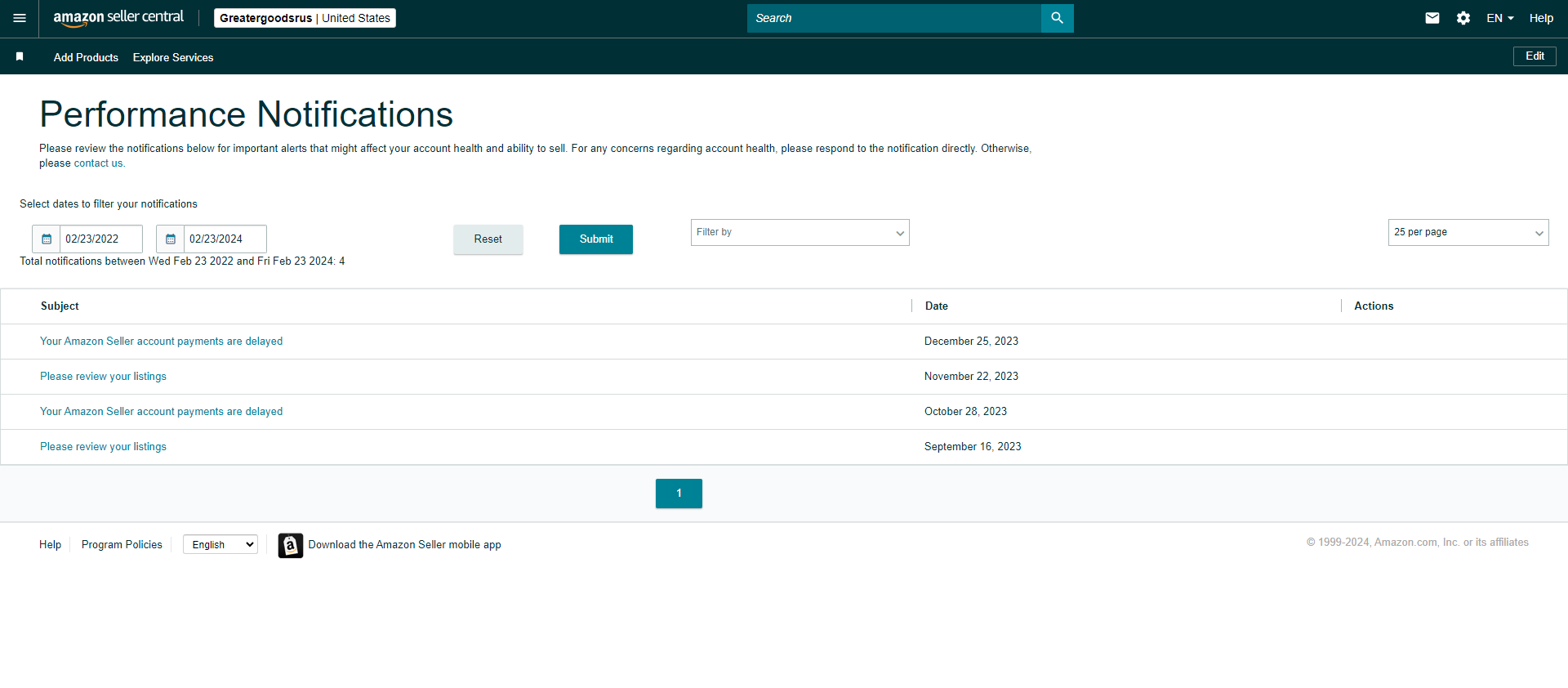Click the footer Help link

[x=50, y=545]
